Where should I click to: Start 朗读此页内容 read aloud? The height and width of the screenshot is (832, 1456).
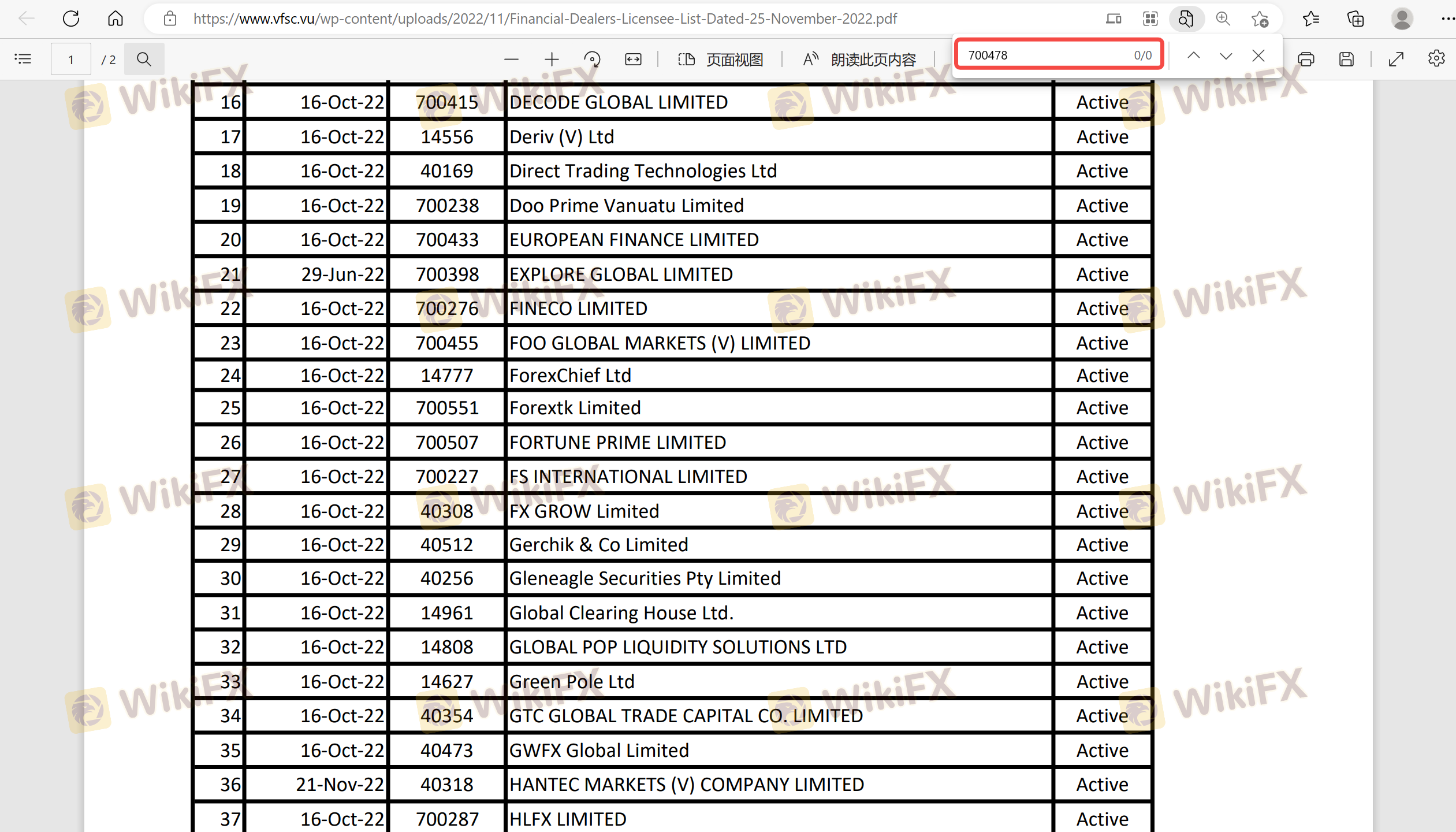pyautogui.click(x=859, y=59)
